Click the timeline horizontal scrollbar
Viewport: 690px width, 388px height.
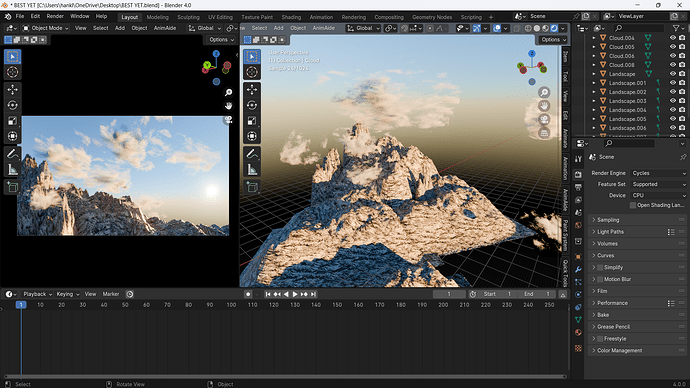(x=285, y=377)
